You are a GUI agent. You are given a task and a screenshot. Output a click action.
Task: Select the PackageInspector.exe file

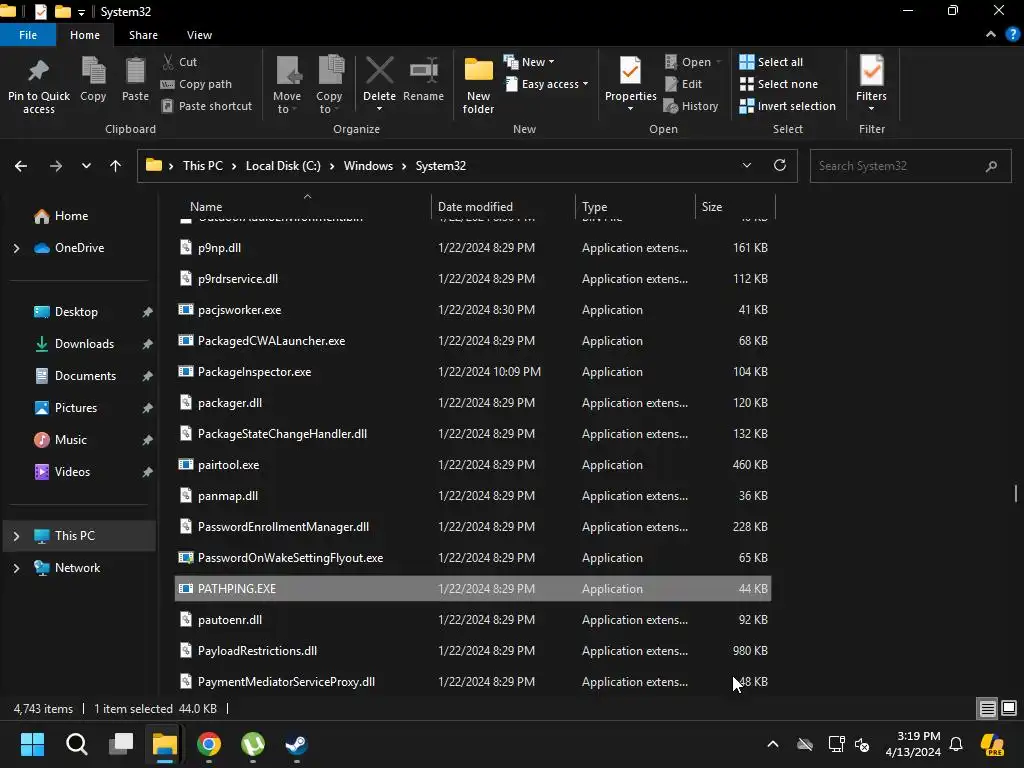tap(473, 372)
